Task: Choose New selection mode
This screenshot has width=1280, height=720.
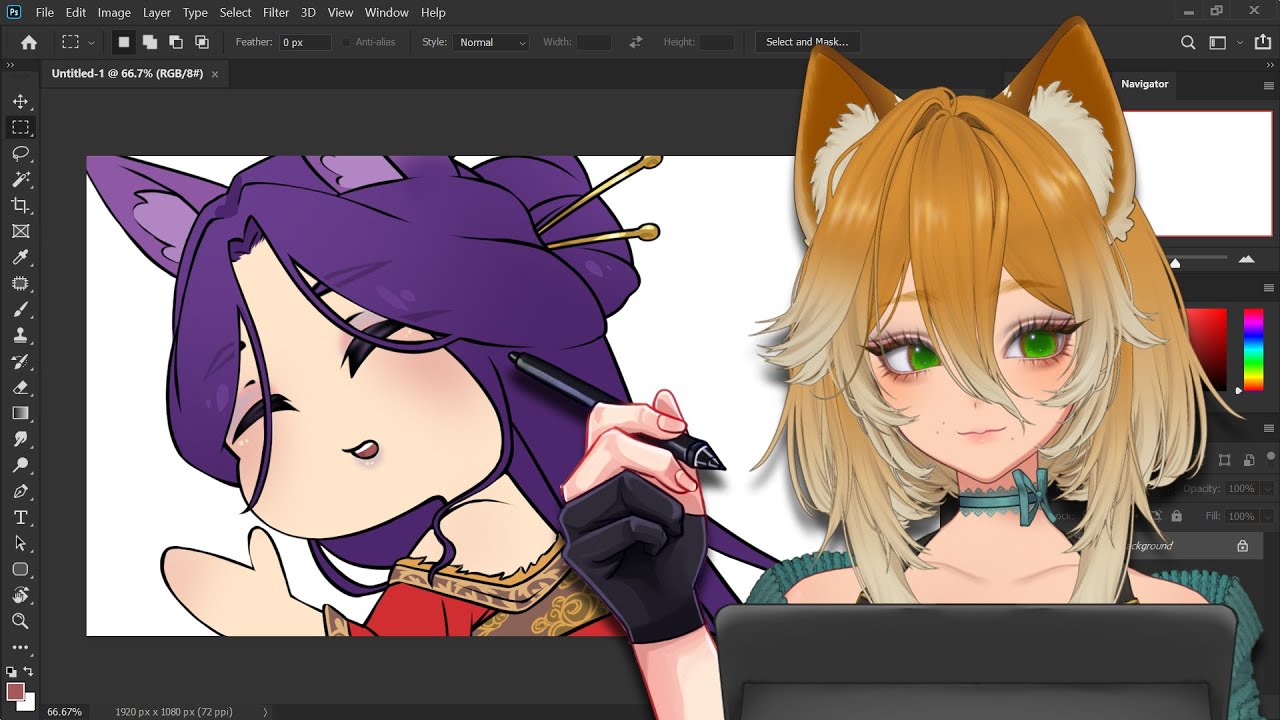Action: pyautogui.click(x=124, y=42)
